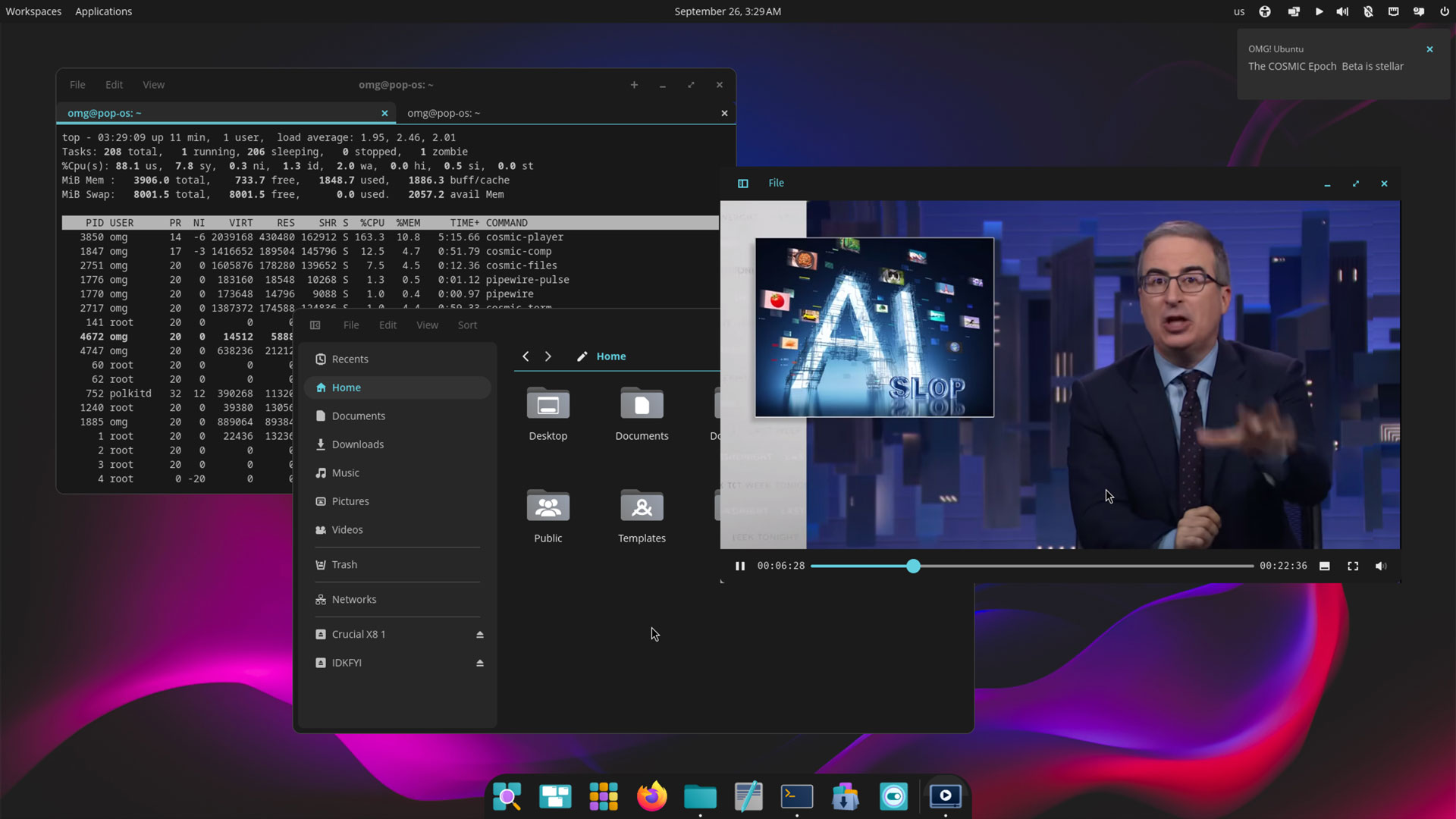Eject the Crucial X8 1 drive

[x=480, y=634]
